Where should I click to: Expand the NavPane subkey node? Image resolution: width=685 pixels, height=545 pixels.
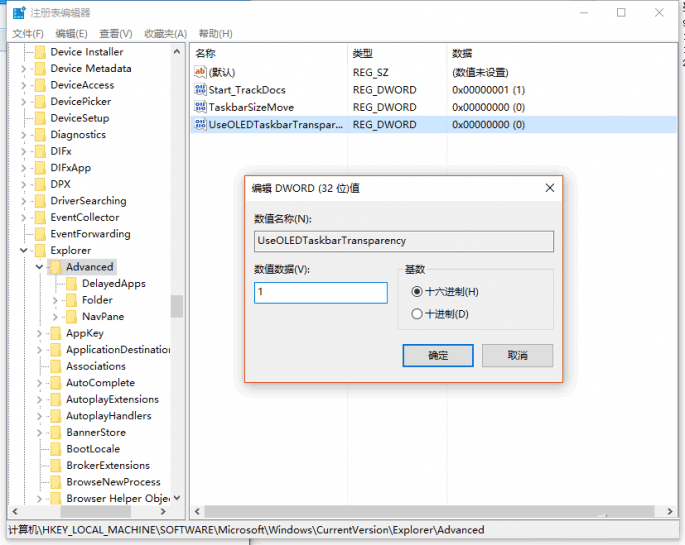(x=55, y=317)
